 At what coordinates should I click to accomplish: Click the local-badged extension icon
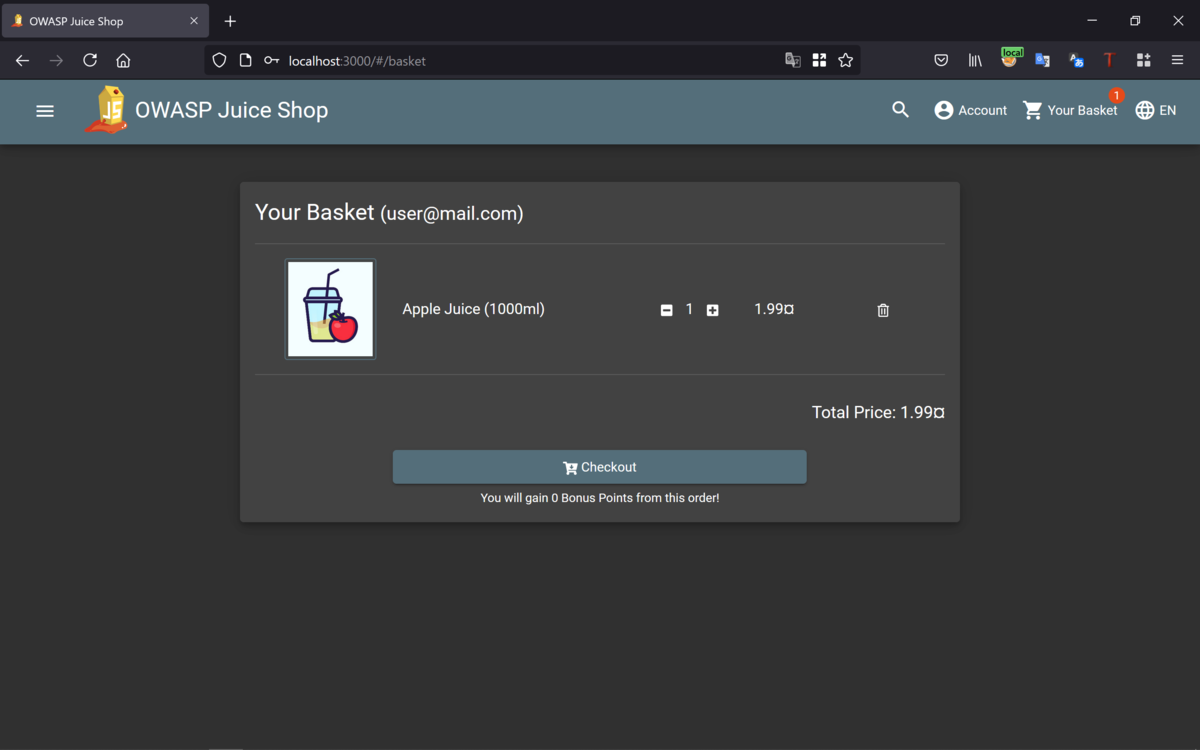point(1010,59)
